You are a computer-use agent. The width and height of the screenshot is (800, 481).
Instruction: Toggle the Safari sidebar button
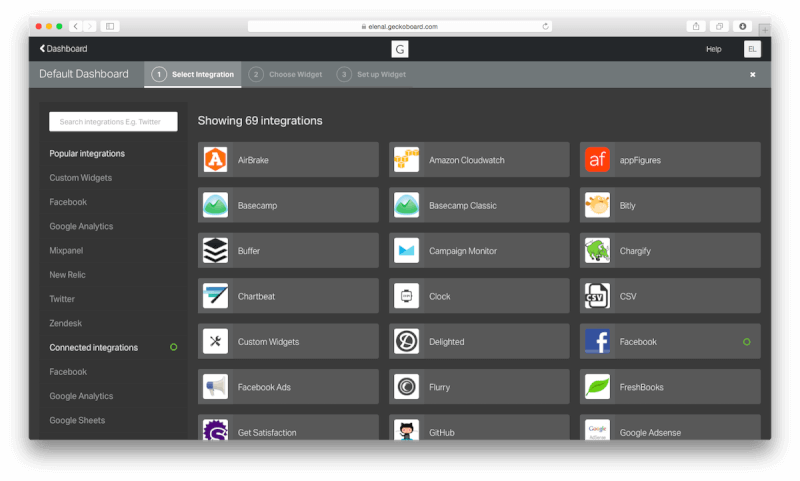[110, 26]
